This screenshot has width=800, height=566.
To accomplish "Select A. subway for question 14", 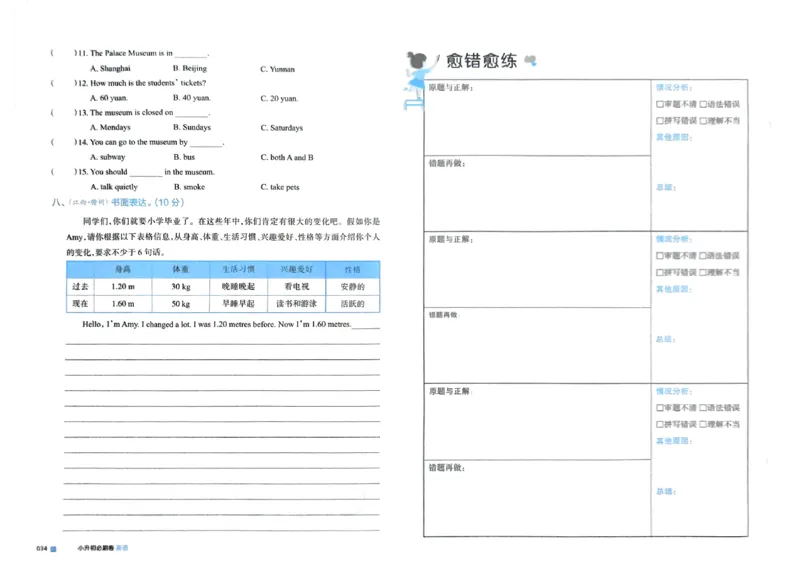I will (108, 157).
